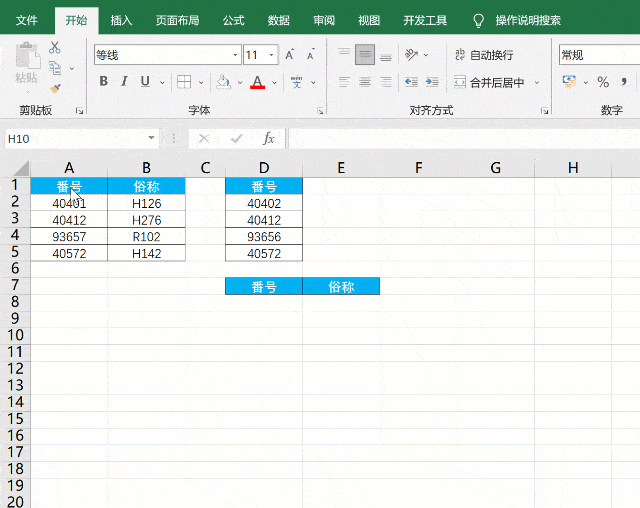Image resolution: width=640 pixels, height=508 pixels.
Task: Align cell text left
Action: [x=344, y=82]
